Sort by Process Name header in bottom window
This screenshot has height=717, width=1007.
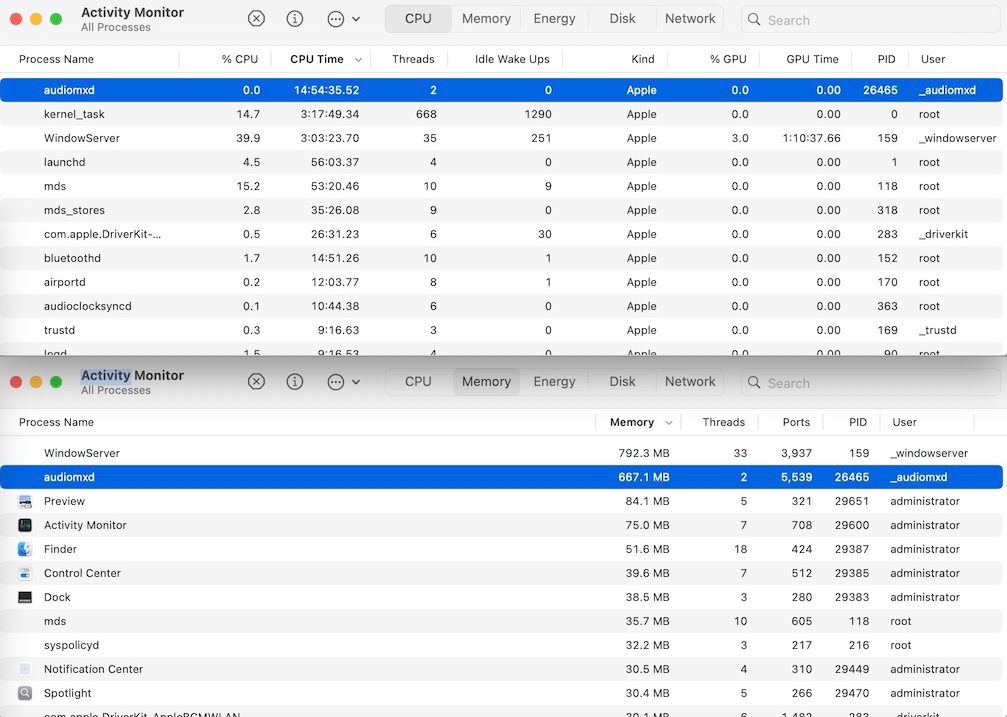coord(56,422)
